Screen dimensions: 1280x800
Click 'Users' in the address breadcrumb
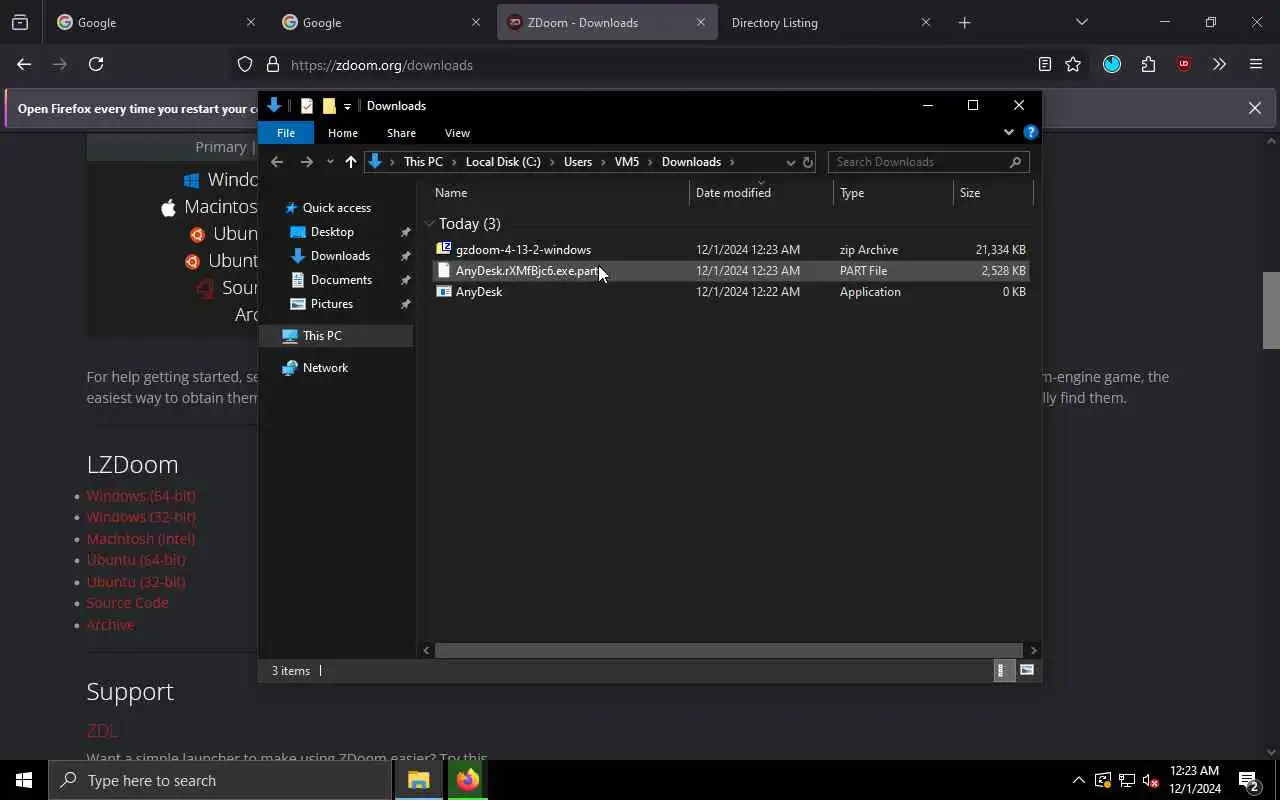click(x=578, y=162)
